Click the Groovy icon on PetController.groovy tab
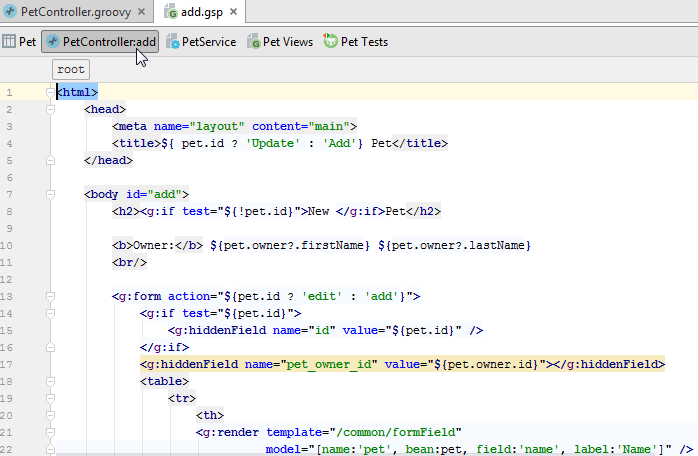Screen dimensions: 698x456 [9, 13]
